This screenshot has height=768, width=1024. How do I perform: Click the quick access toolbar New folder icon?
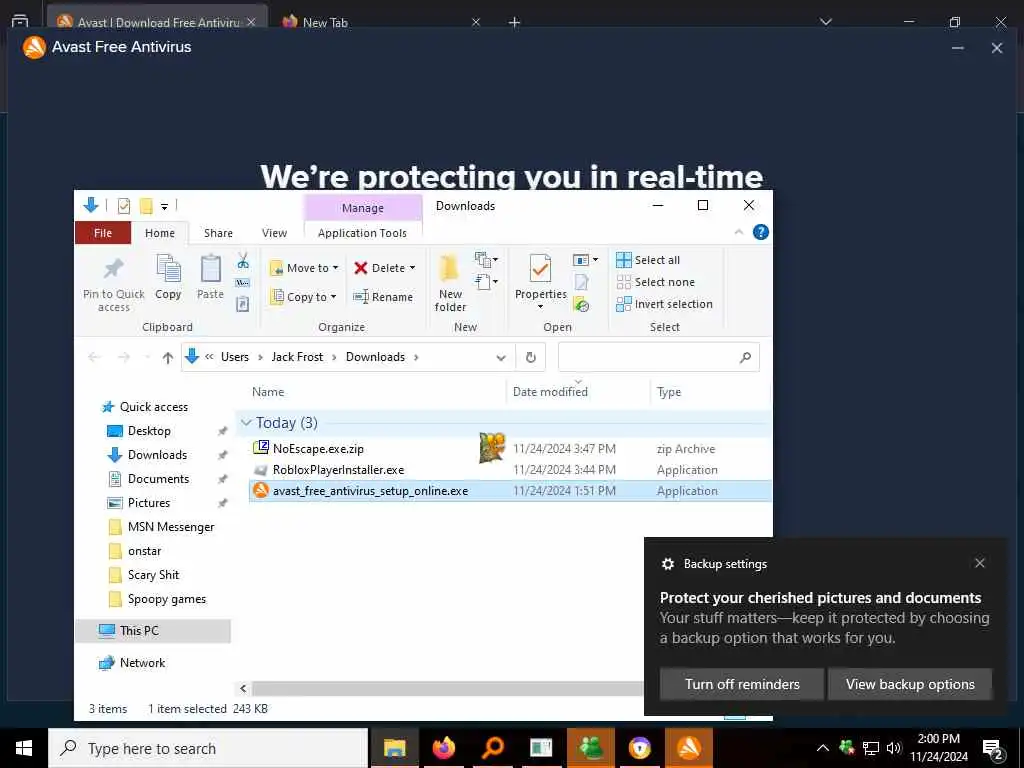146,206
